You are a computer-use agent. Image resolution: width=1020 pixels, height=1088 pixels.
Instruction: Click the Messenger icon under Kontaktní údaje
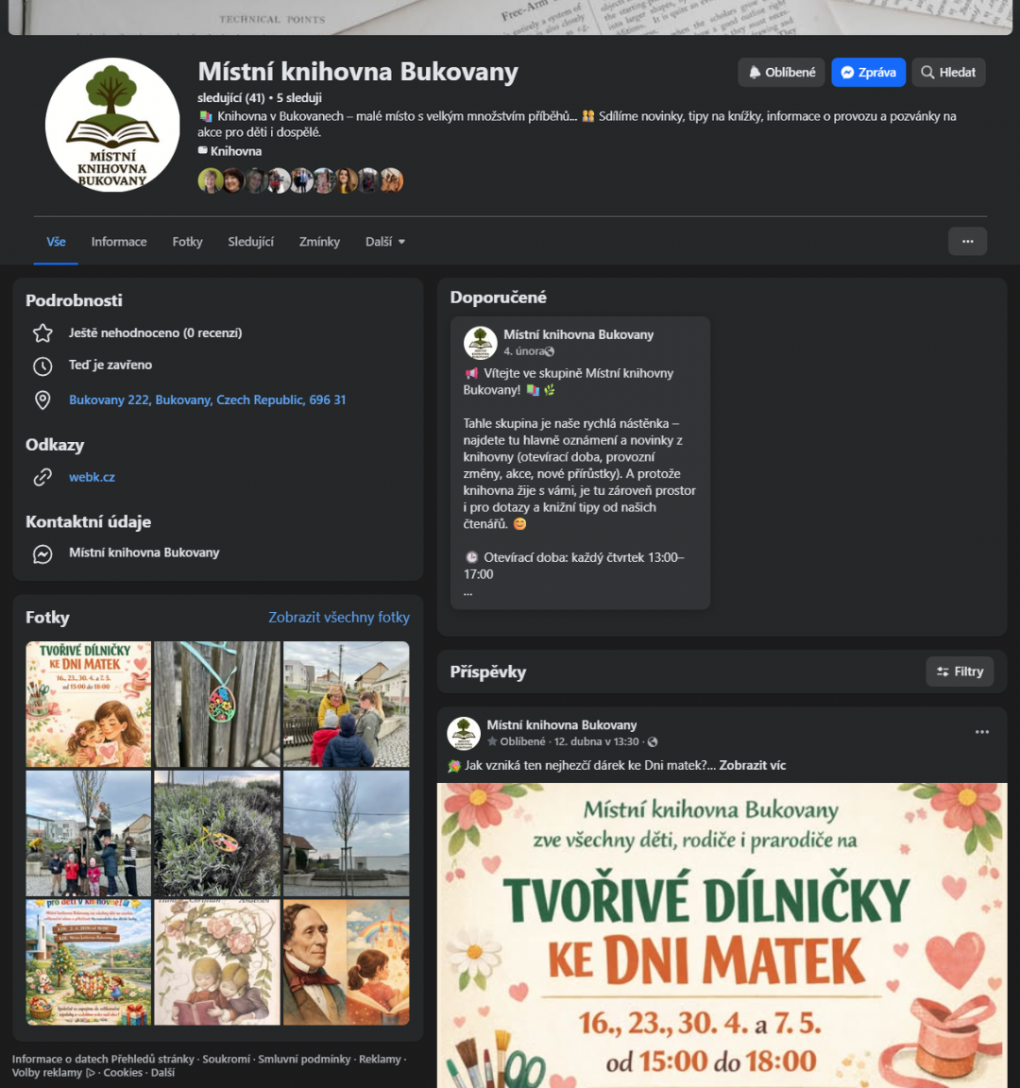click(43, 554)
